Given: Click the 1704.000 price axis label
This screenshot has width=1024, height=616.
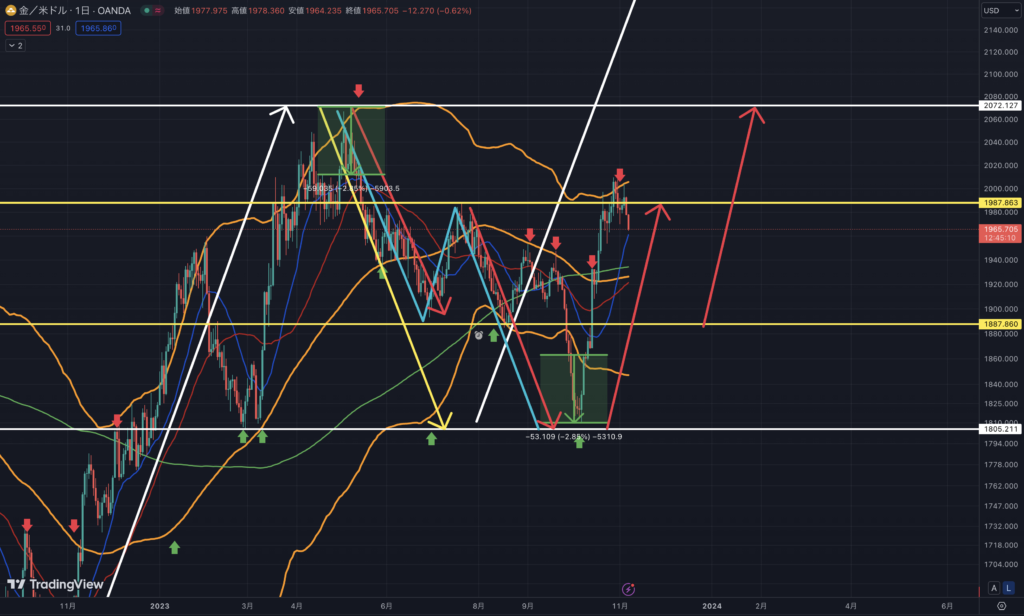Looking at the screenshot, I should point(1001,564).
